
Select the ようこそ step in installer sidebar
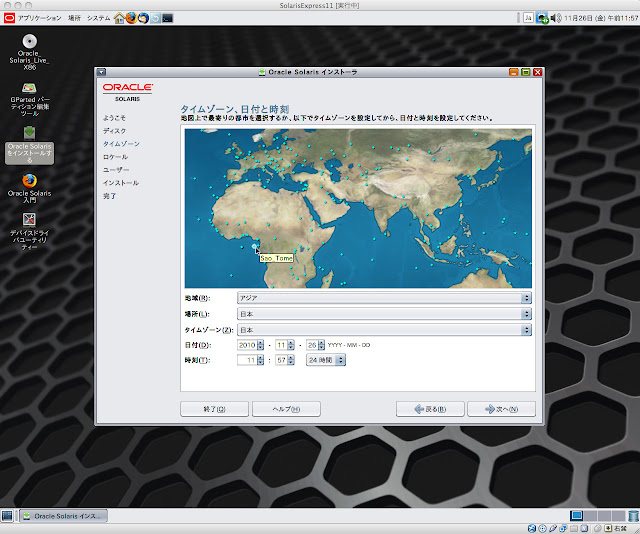click(x=114, y=118)
